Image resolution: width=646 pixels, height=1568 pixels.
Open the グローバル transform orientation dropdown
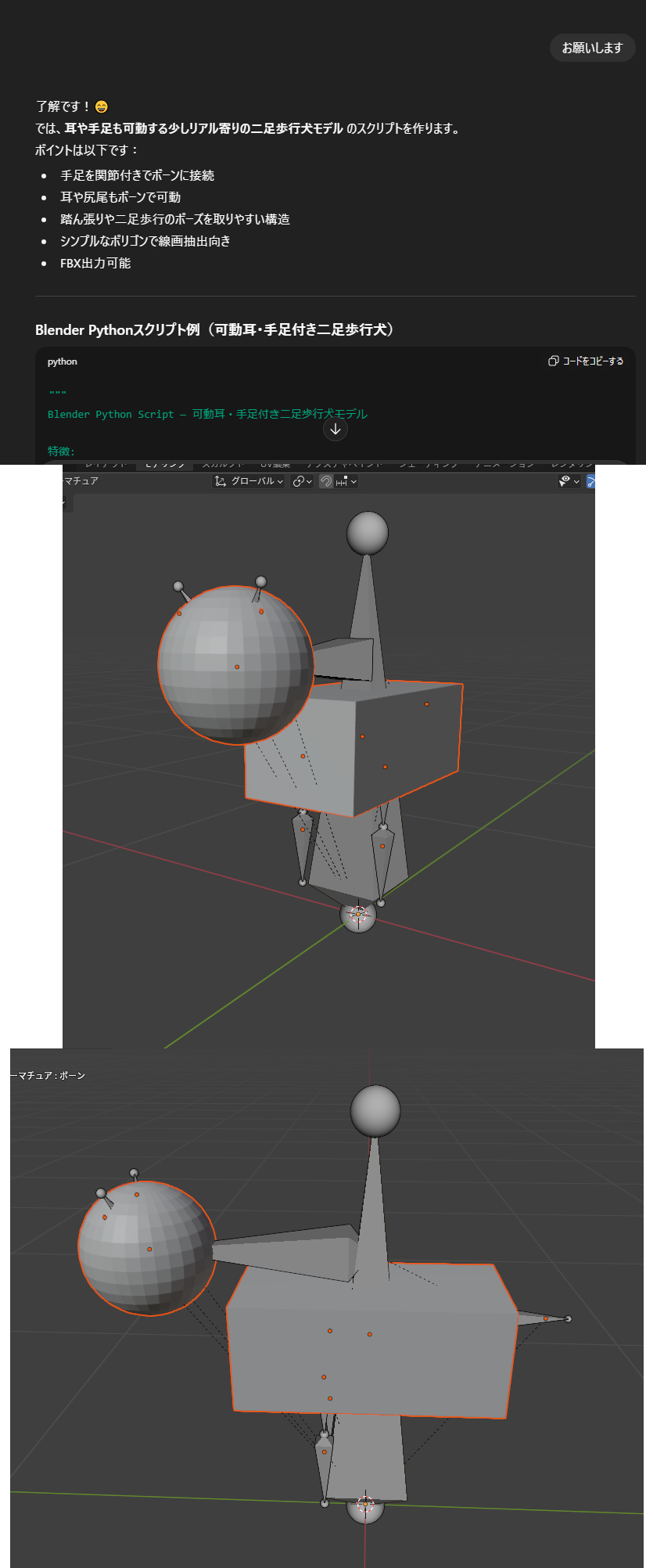(x=249, y=481)
